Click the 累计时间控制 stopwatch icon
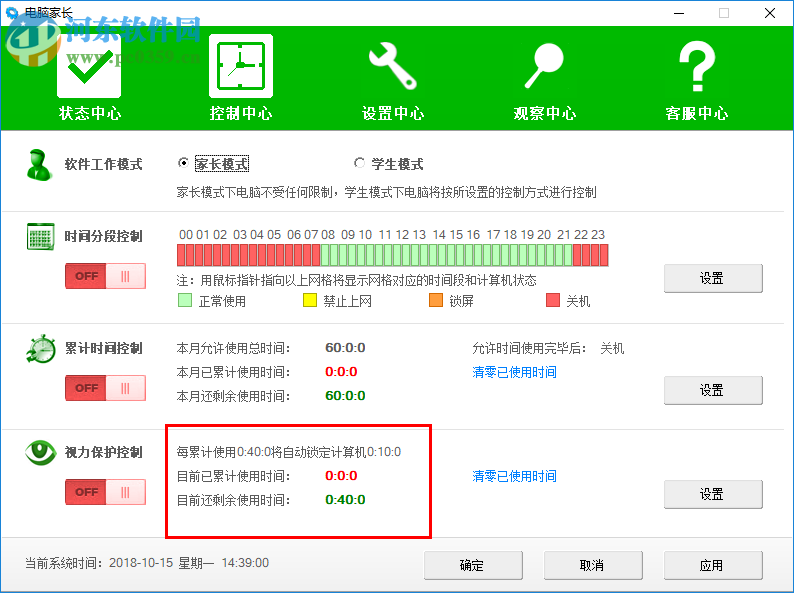Screen dimensions: 794x593 (41, 348)
